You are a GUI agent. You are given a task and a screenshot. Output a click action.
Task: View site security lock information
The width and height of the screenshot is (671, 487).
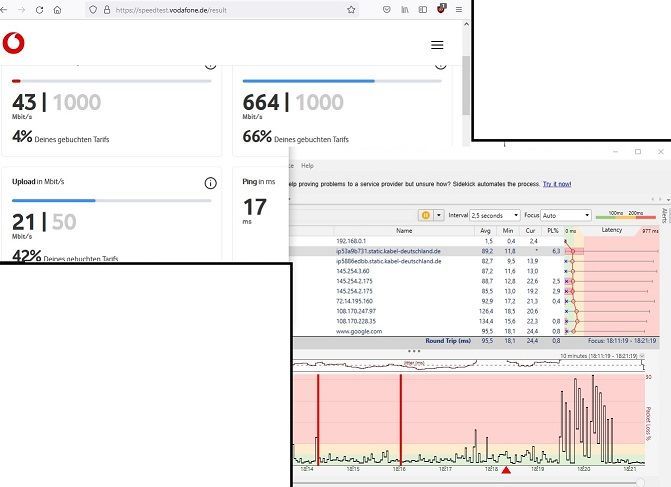pos(107,10)
